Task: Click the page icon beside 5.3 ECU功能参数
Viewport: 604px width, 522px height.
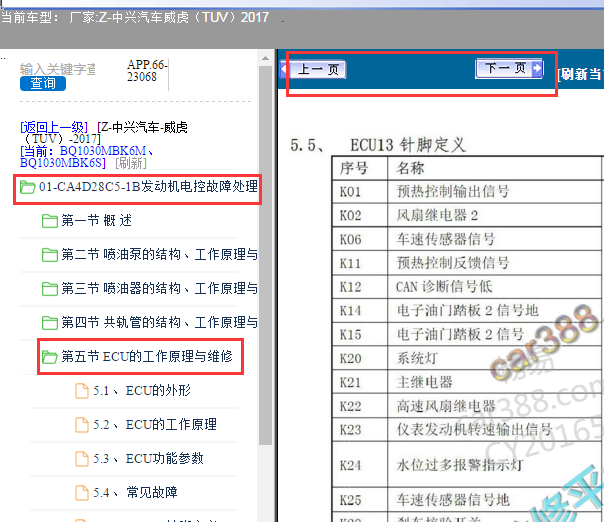Action: tap(82, 458)
